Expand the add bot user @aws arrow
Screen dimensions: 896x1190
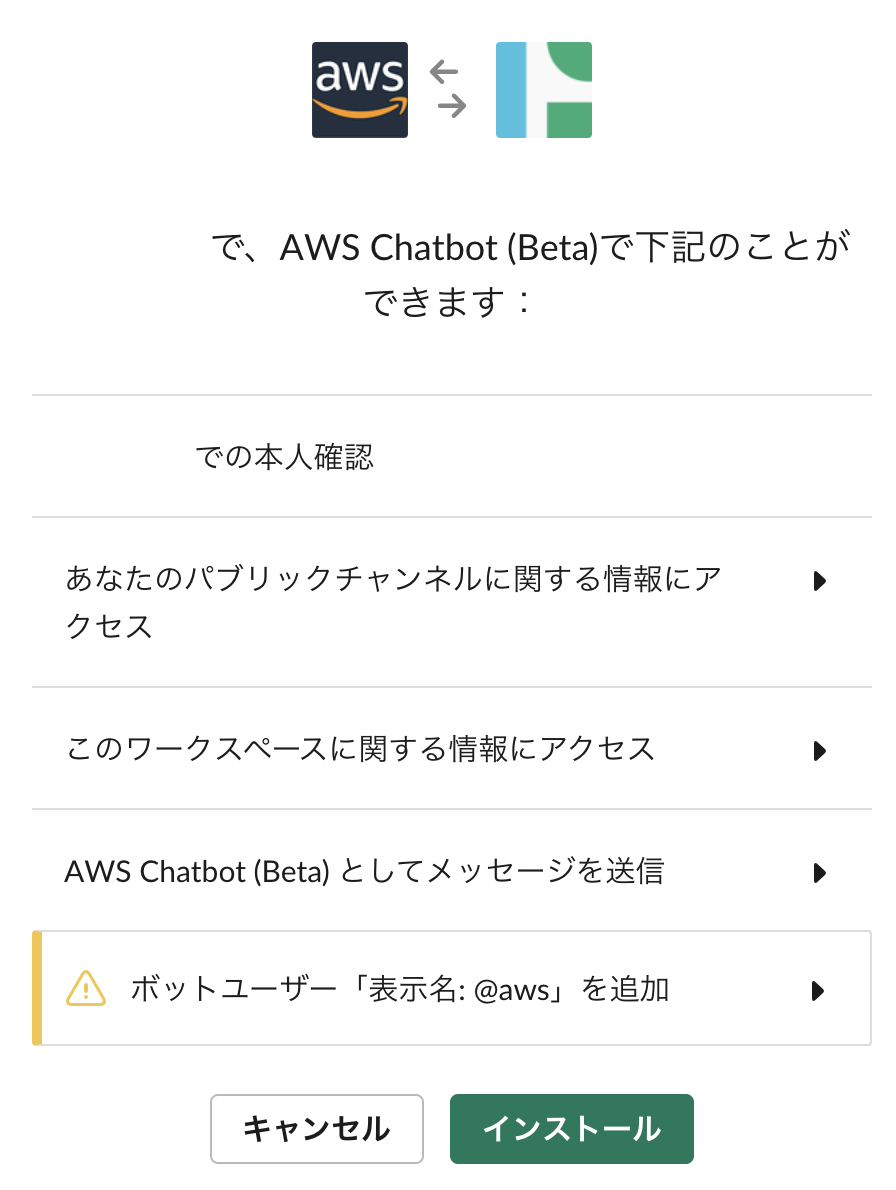click(817, 991)
